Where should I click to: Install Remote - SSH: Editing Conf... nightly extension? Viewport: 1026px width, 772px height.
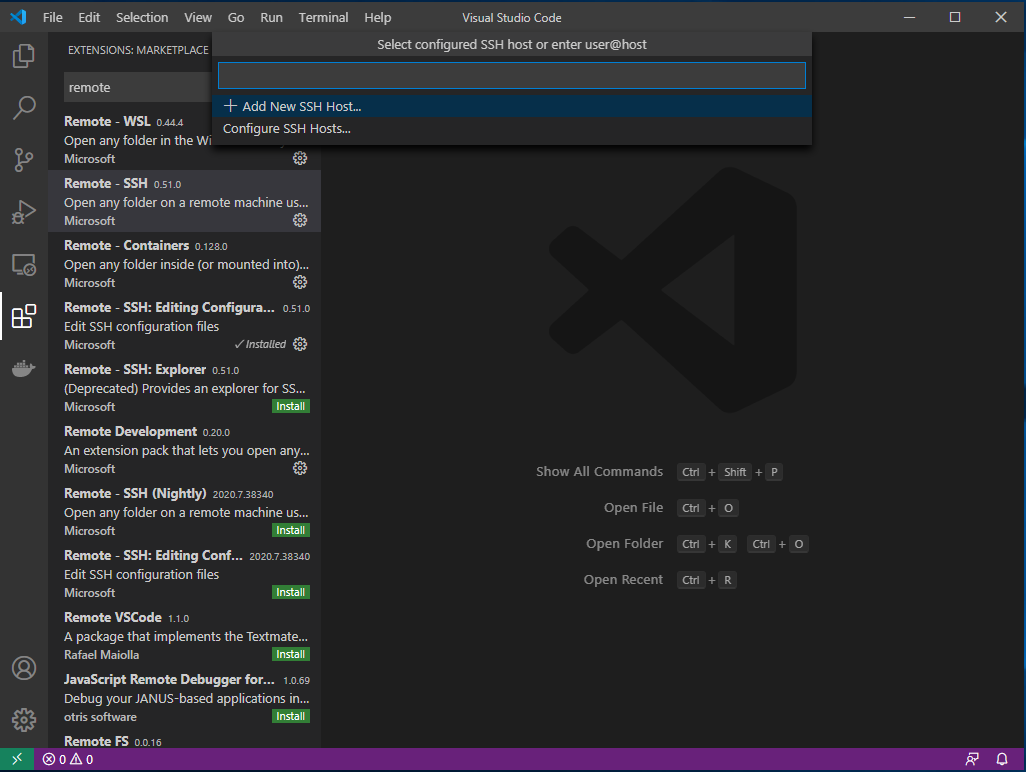tap(291, 592)
